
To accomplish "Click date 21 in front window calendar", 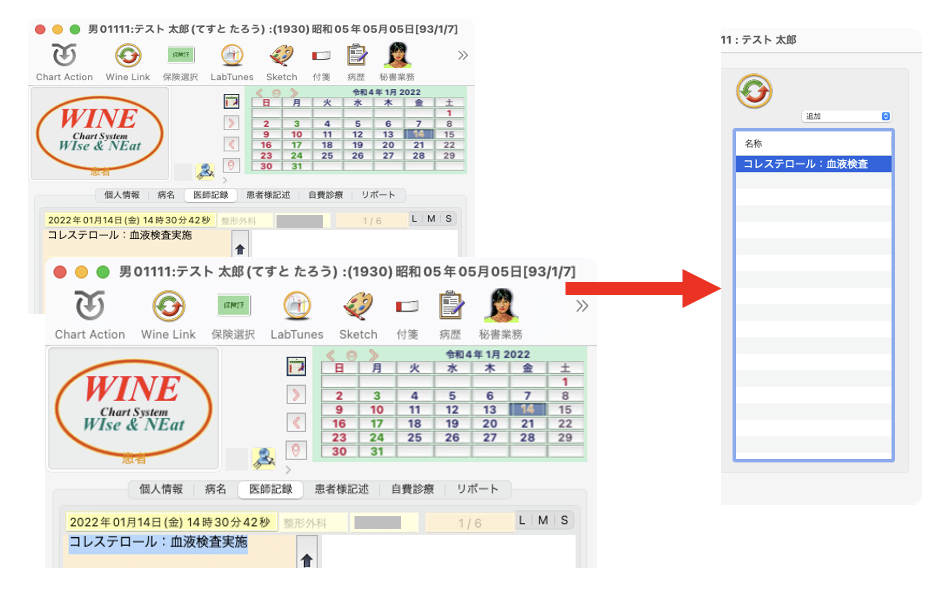I will coord(527,424).
